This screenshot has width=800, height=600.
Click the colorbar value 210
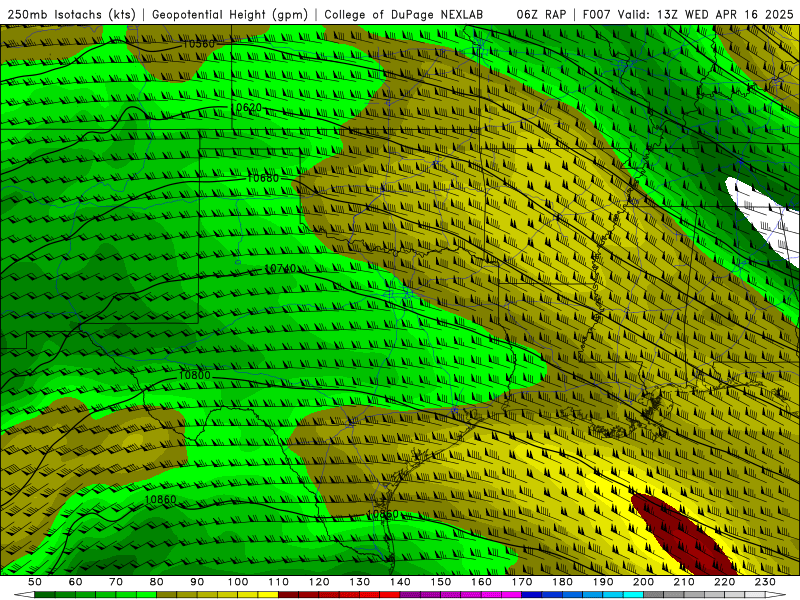click(x=684, y=582)
